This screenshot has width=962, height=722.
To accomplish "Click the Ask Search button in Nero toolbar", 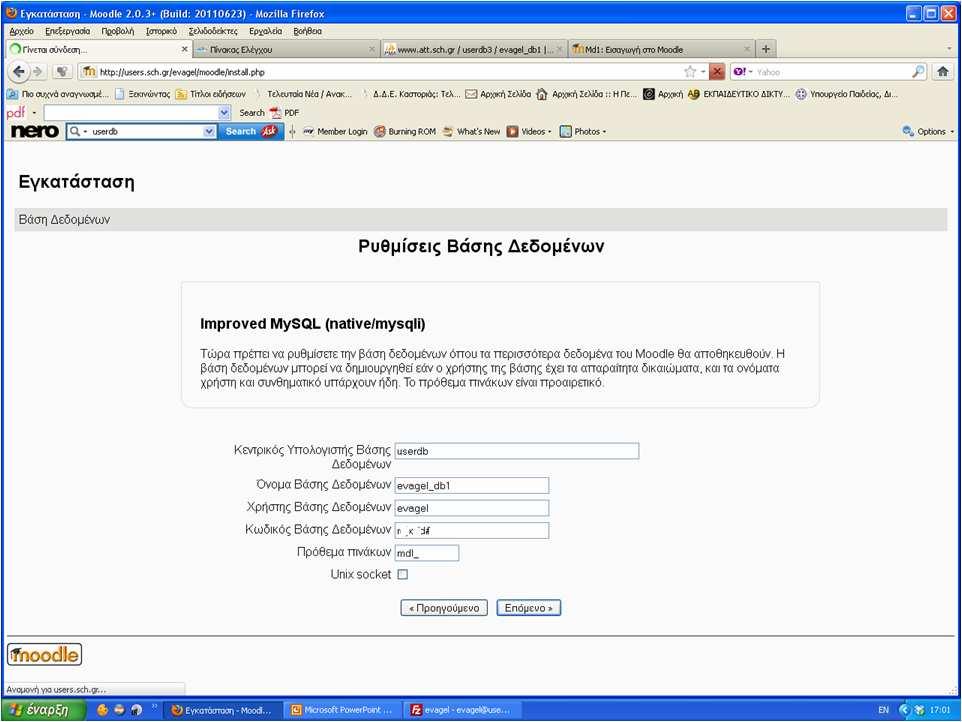I will [250, 131].
